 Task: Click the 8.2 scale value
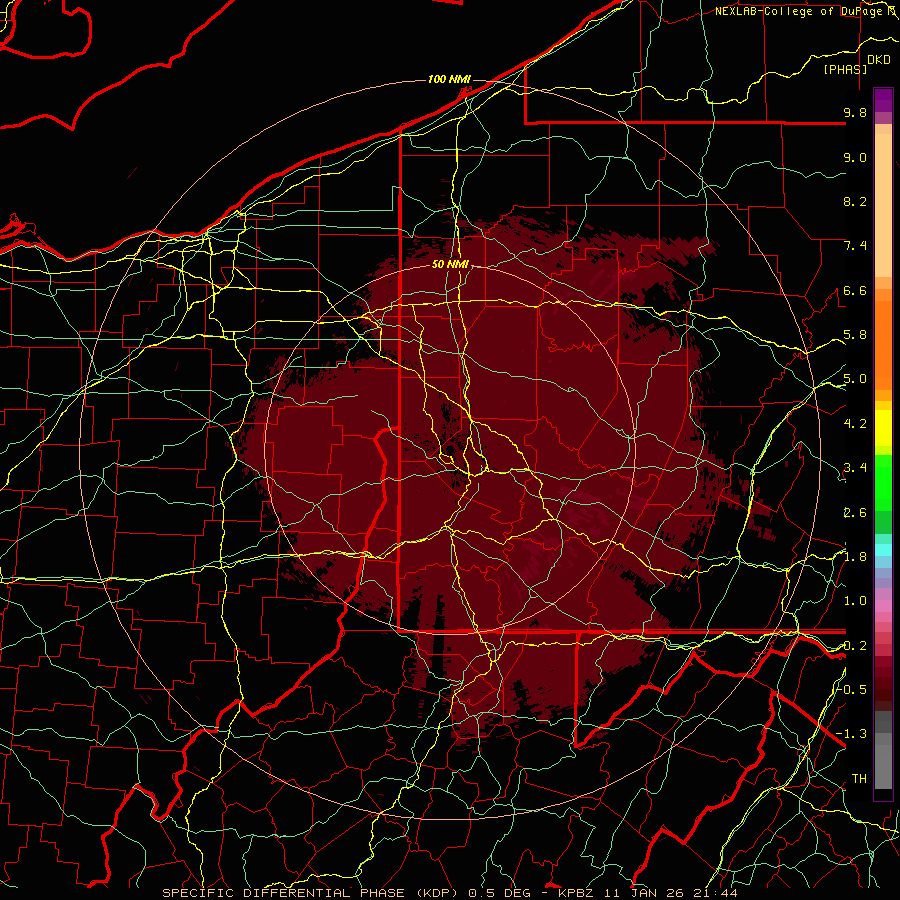point(855,201)
